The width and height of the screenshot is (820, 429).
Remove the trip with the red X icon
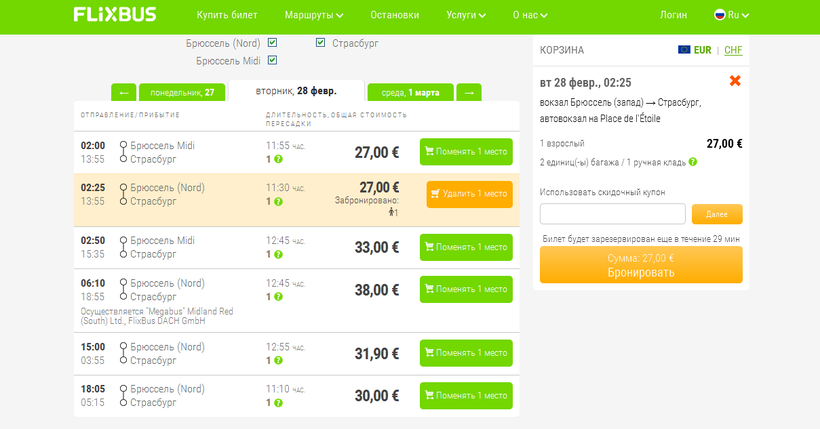pos(735,81)
